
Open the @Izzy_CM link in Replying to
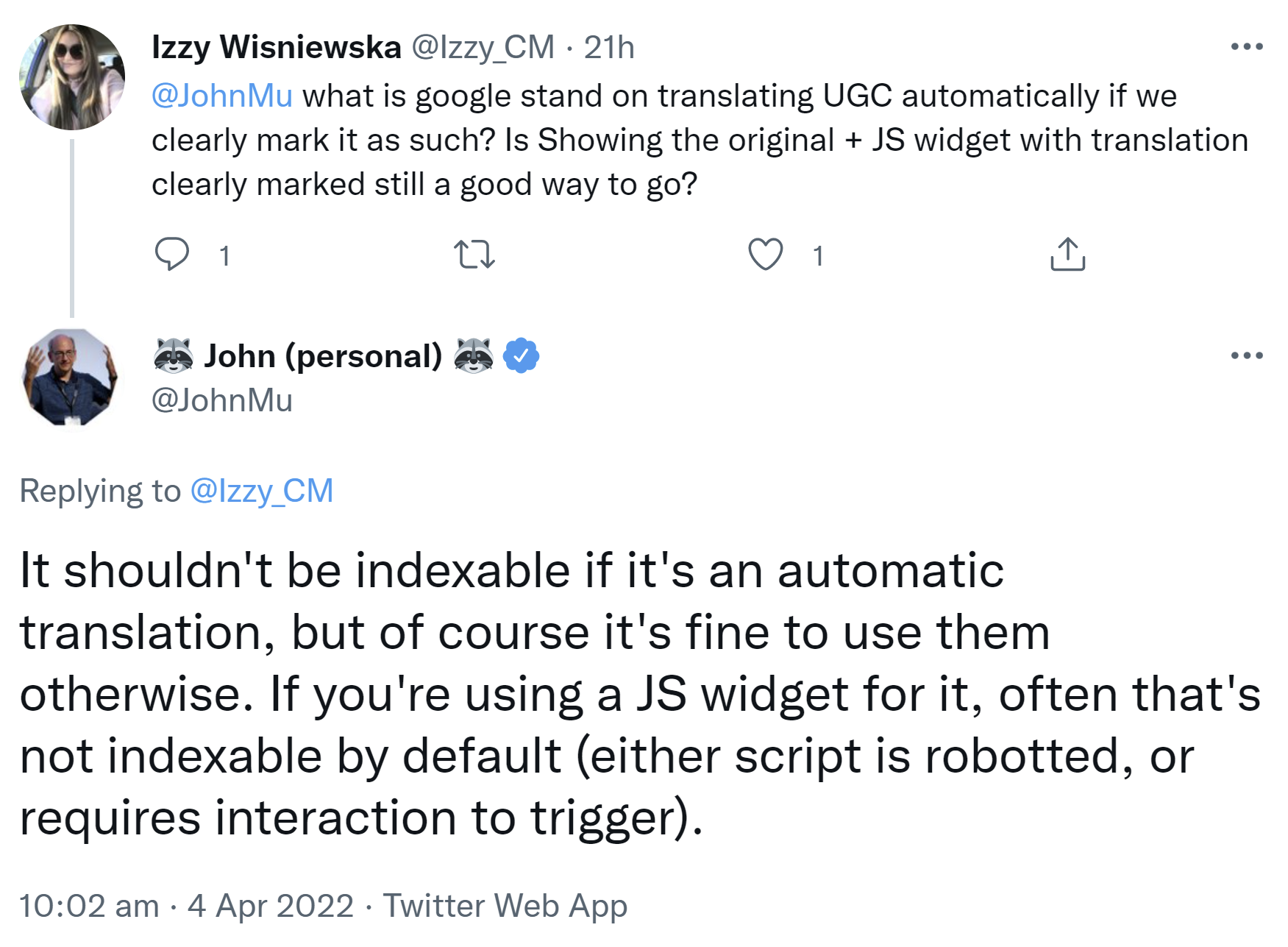(x=262, y=491)
